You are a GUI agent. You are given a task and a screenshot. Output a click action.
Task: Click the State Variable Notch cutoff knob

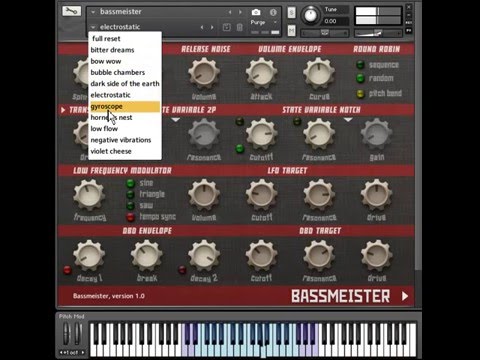click(x=262, y=134)
